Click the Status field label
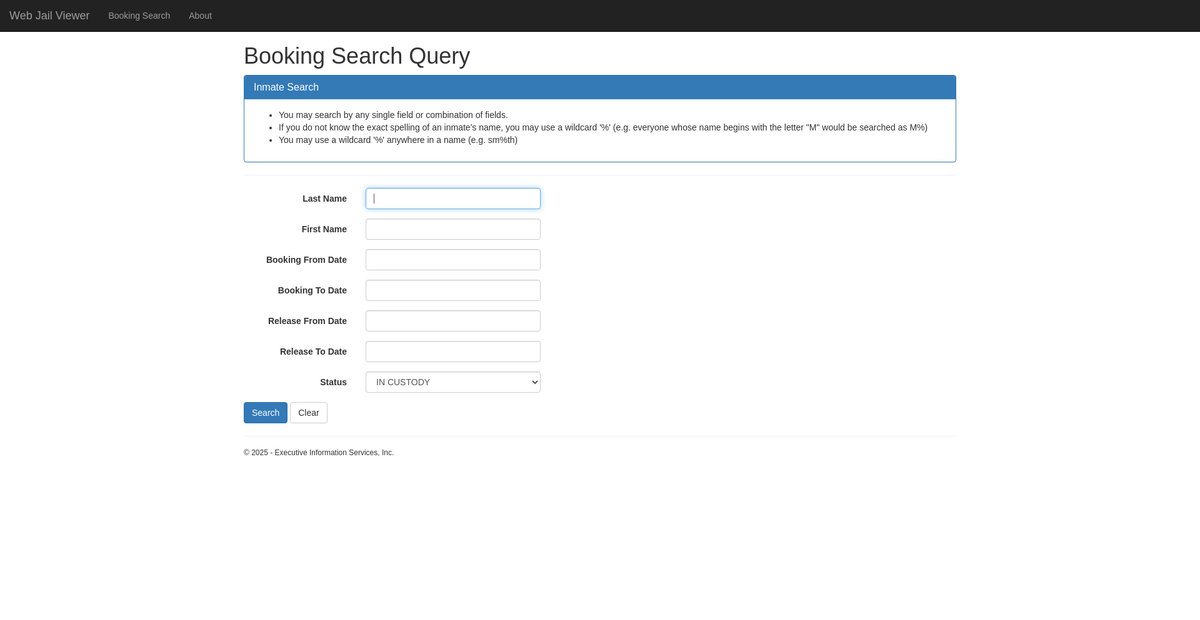Viewport: 1200px width, 620px height. (333, 382)
